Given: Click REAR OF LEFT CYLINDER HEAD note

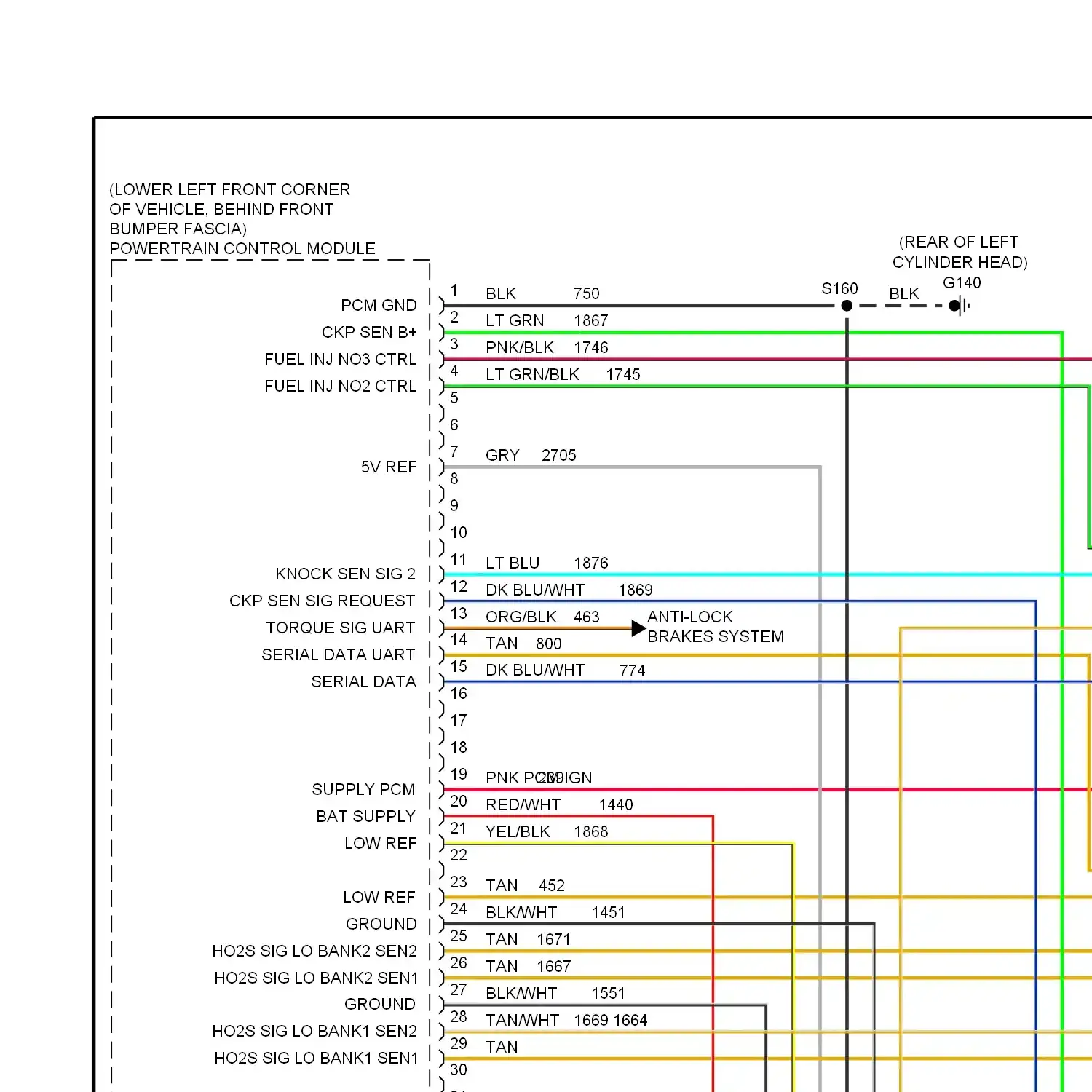Looking at the screenshot, I should (960, 252).
